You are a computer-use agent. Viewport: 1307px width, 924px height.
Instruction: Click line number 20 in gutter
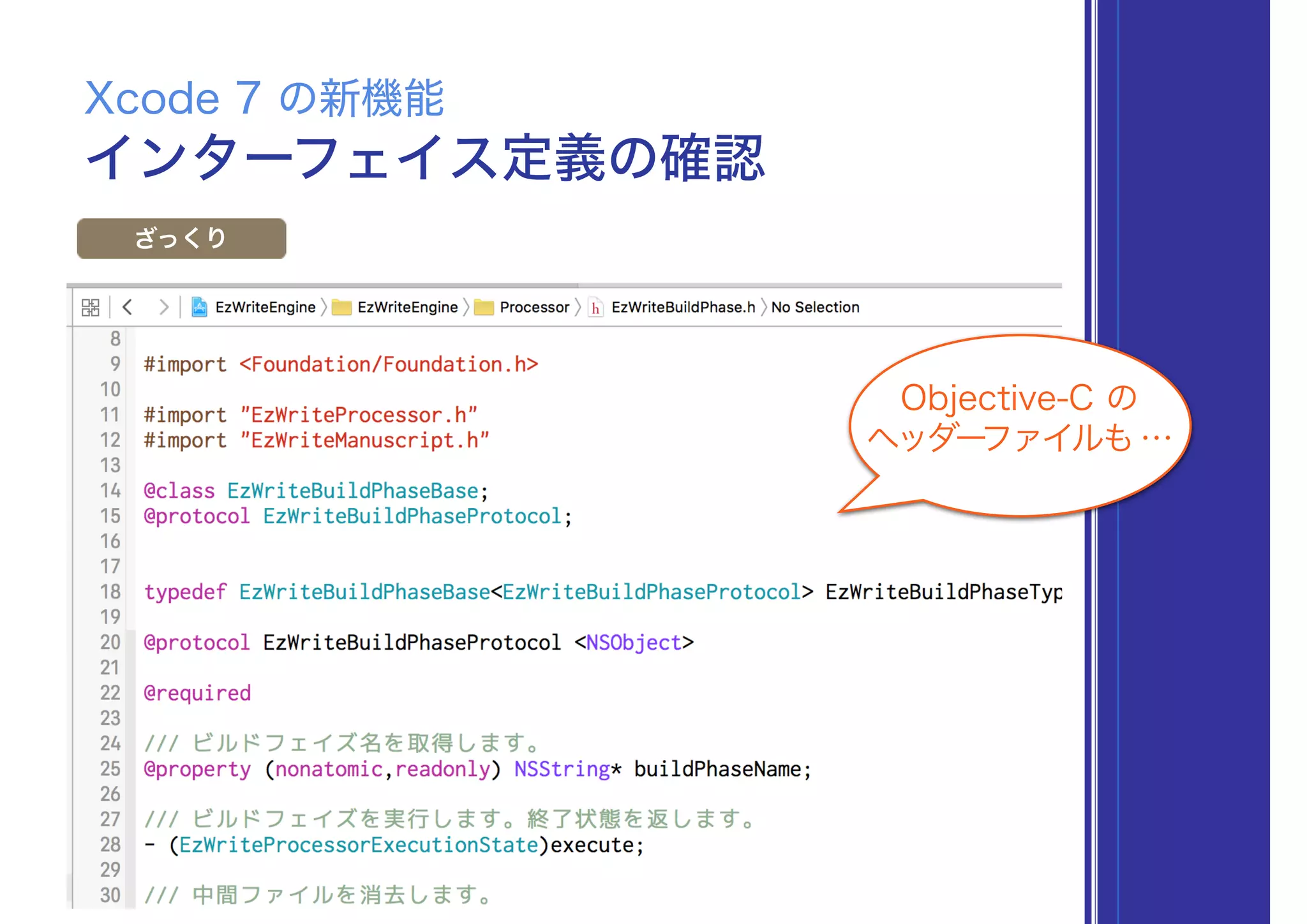click(x=110, y=643)
